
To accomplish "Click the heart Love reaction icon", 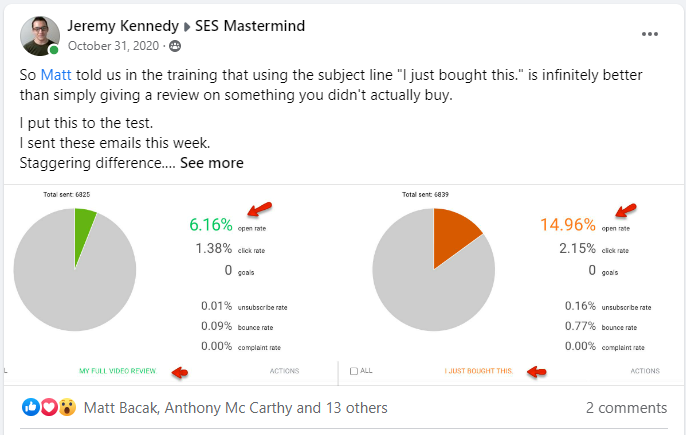I will (x=49, y=407).
